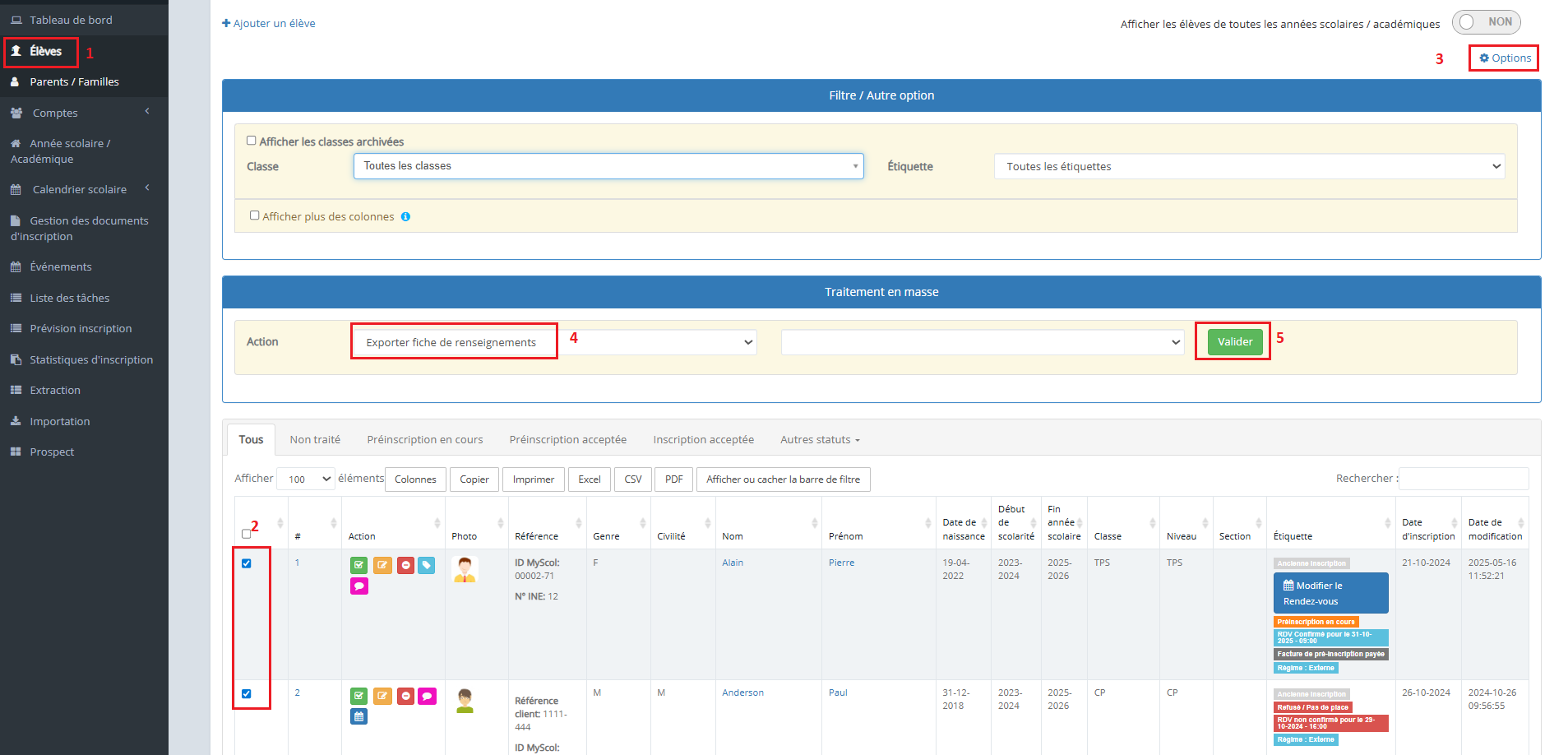Click the blue calendar icon in row 2

(358, 716)
